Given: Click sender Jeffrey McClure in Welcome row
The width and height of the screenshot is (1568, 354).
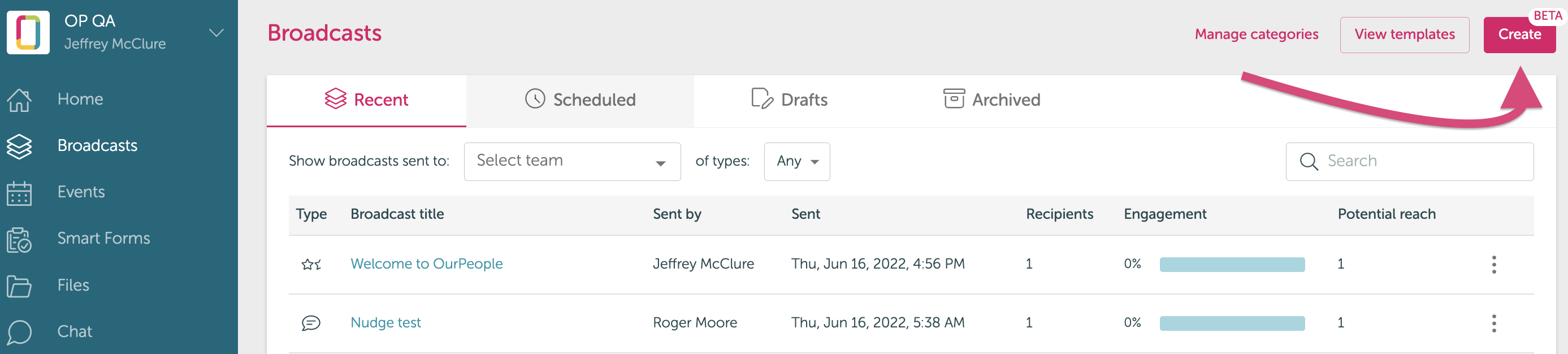Looking at the screenshot, I should click(703, 264).
